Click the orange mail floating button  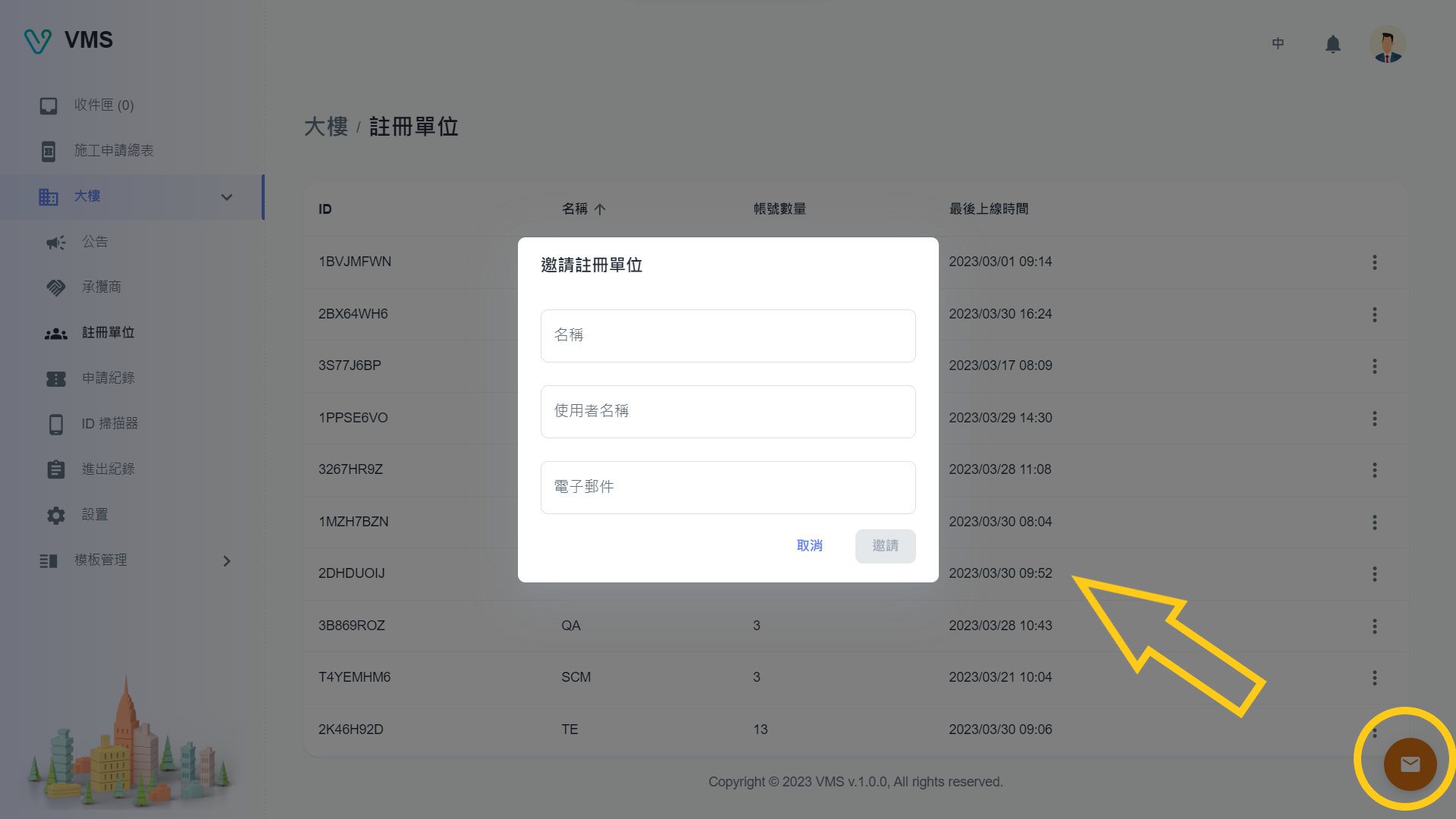click(1410, 764)
